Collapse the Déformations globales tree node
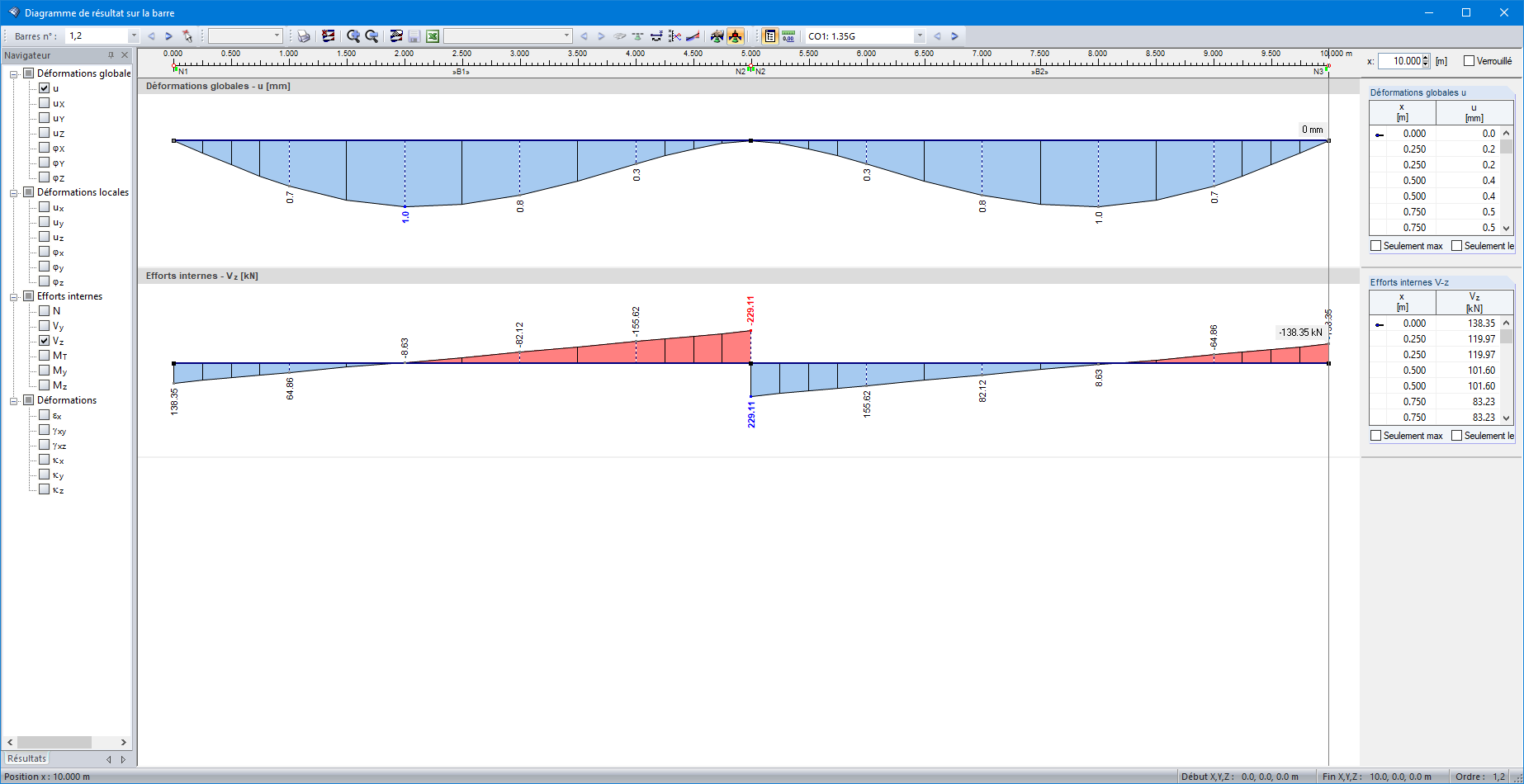The height and width of the screenshot is (784, 1524). 14,73
